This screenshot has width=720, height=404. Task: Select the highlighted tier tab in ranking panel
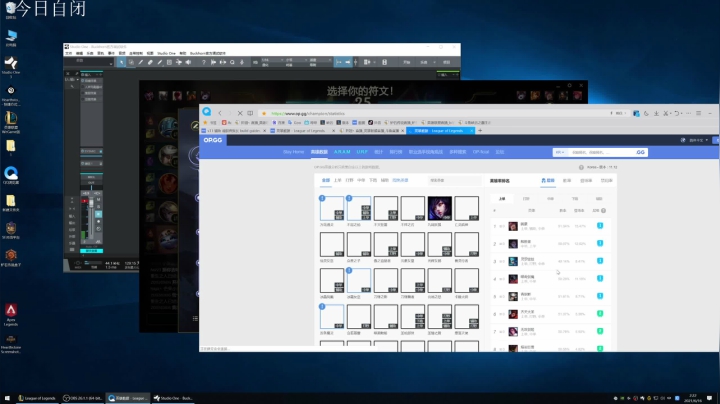tap(548, 181)
